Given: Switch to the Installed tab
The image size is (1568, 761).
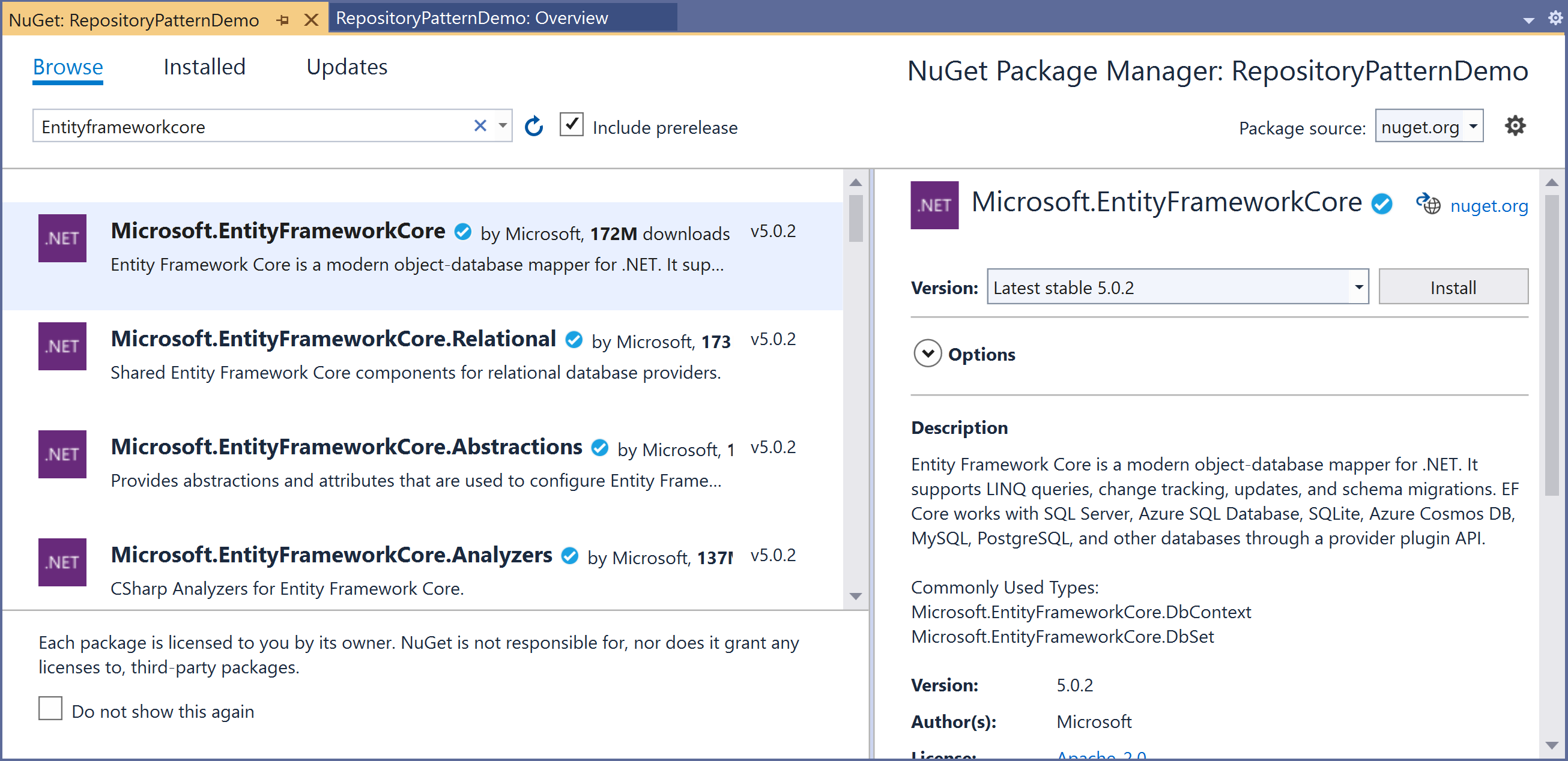Looking at the screenshot, I should pos(204,67).
